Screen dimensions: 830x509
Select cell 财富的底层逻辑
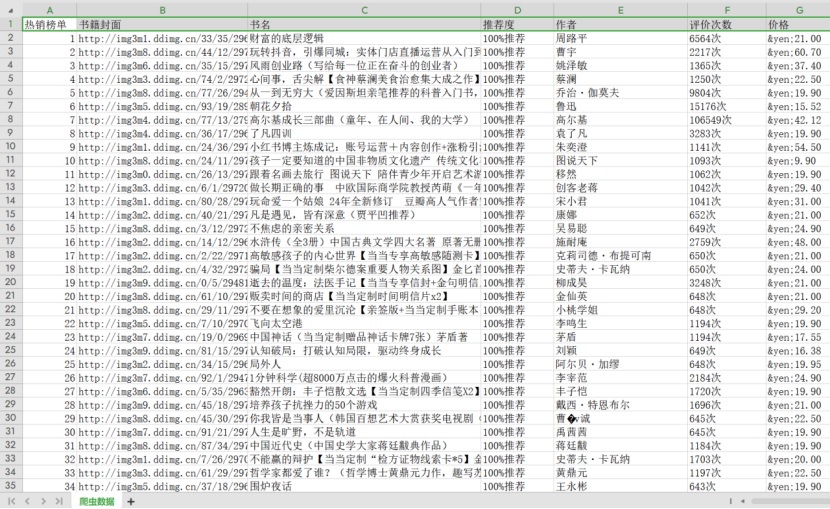coord(364,38)
